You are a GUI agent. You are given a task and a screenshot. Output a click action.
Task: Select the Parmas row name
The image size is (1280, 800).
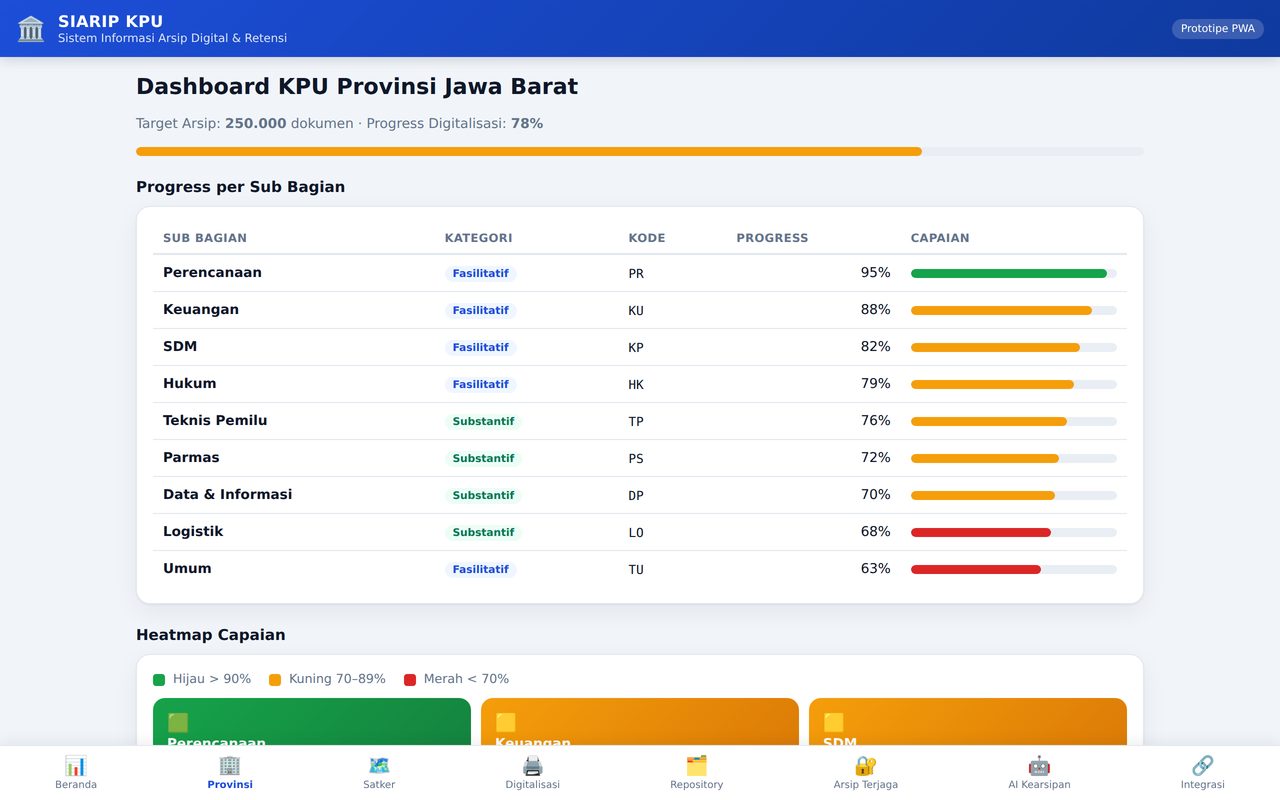pyautogui.click(x=191, y=458)
